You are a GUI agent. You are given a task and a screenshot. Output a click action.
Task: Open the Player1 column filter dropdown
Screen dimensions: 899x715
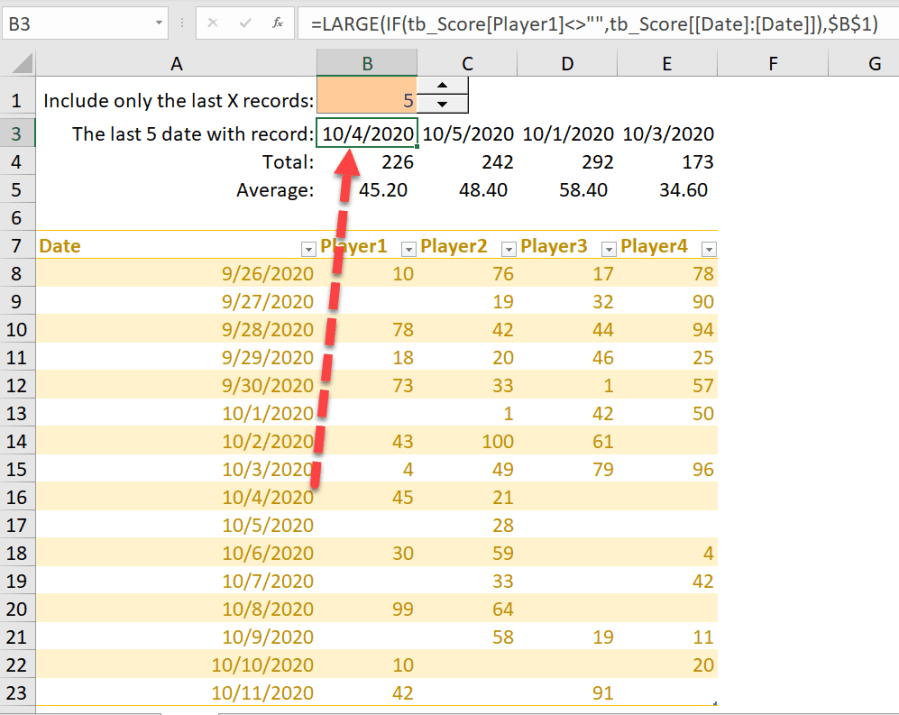(x=408, y=249)
